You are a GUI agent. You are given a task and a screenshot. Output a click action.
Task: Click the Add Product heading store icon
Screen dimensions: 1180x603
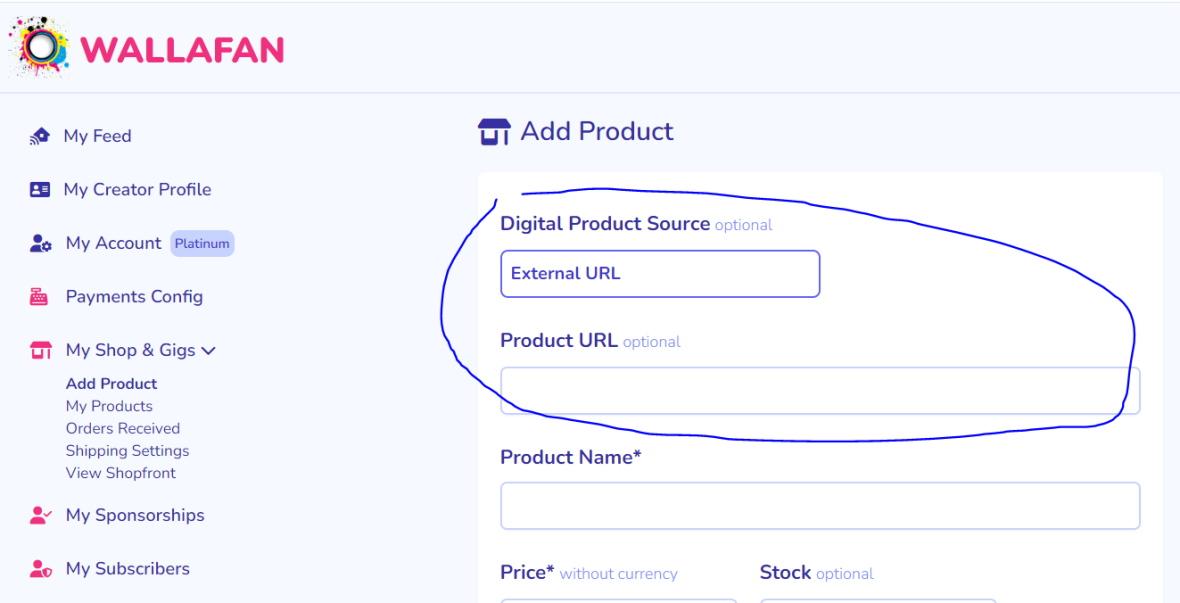point(494,132)
